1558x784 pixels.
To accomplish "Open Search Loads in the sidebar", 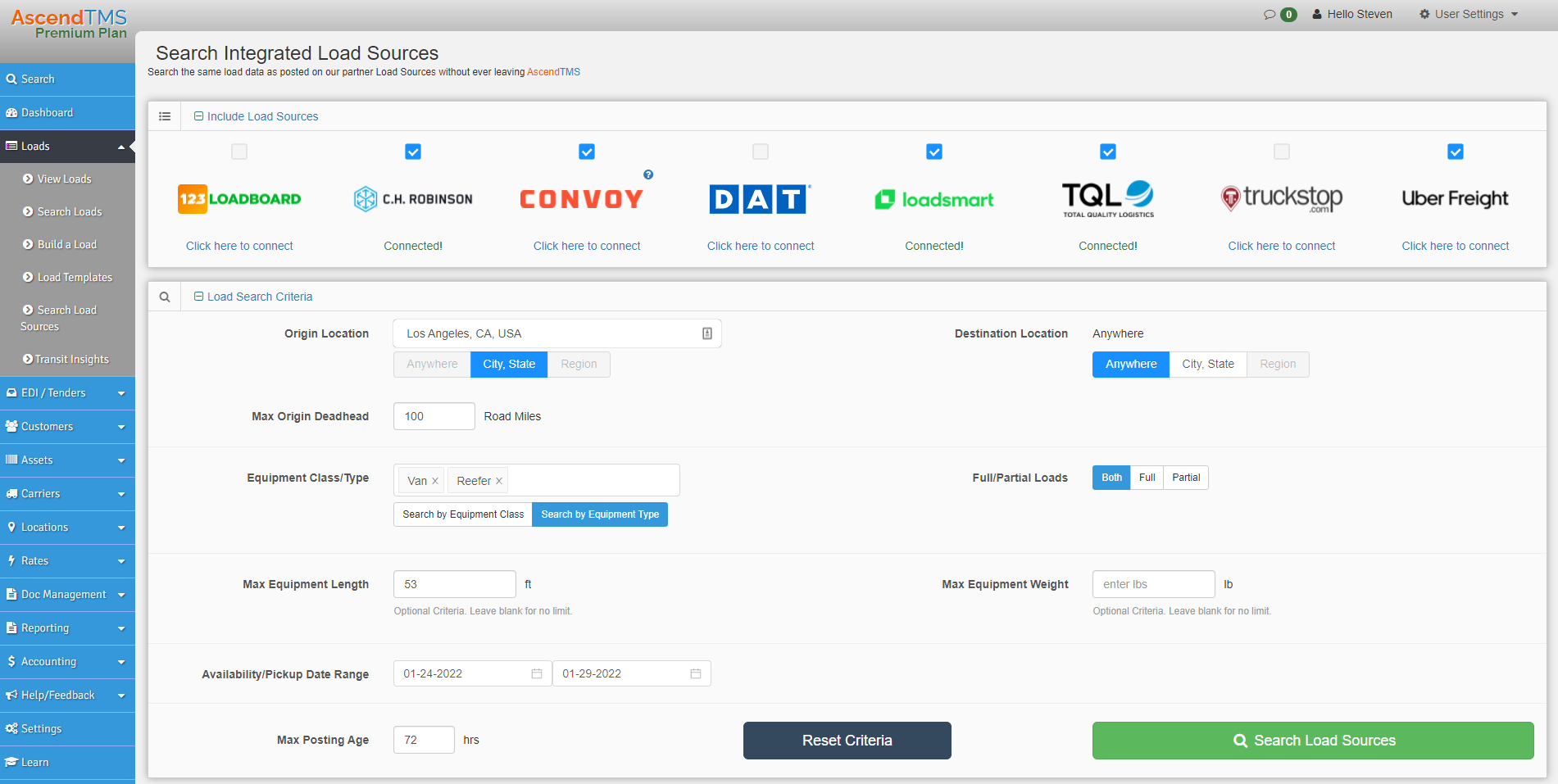I will click(70, 212).
